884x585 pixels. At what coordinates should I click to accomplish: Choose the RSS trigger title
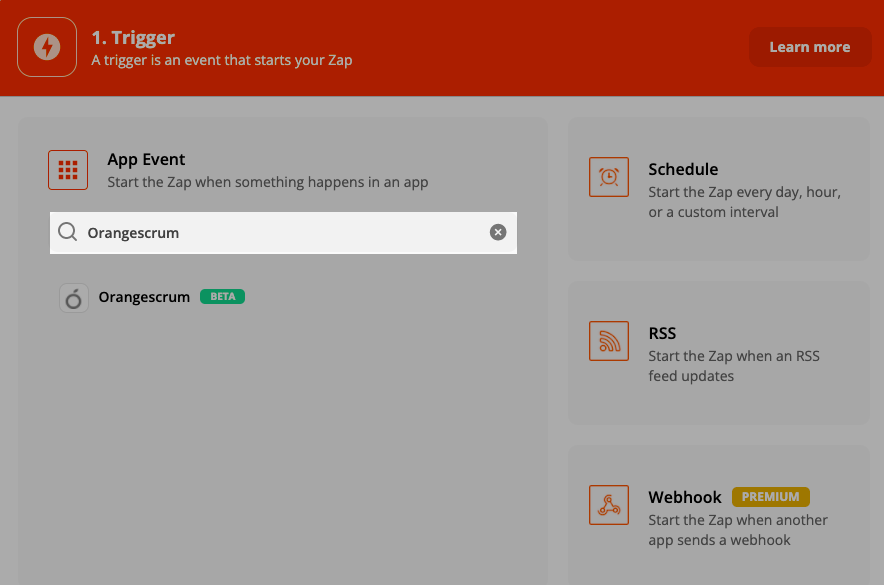tap(662, 333)
